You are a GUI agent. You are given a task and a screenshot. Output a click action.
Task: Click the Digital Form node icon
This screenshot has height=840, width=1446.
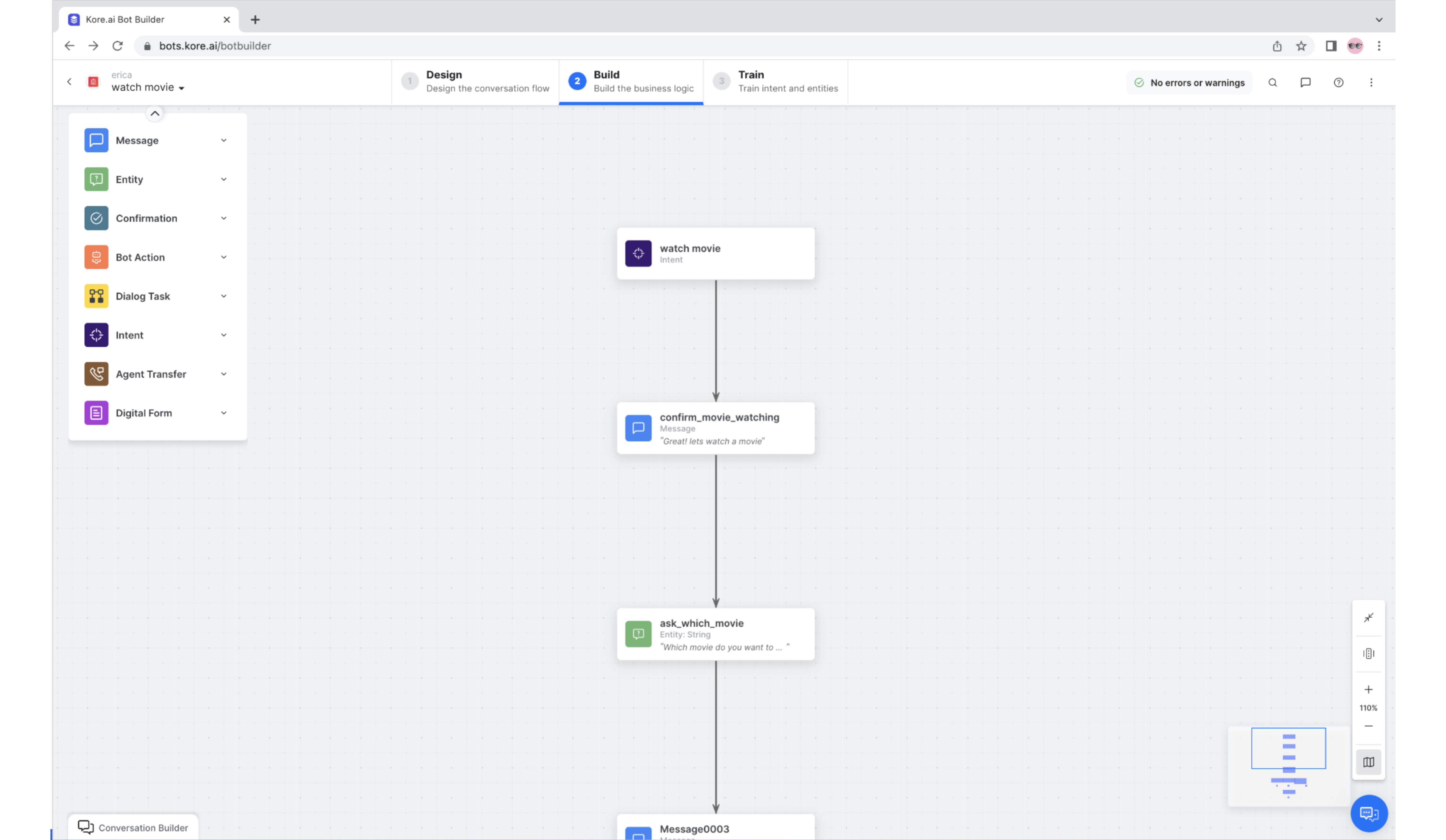[x=97, y=413]
